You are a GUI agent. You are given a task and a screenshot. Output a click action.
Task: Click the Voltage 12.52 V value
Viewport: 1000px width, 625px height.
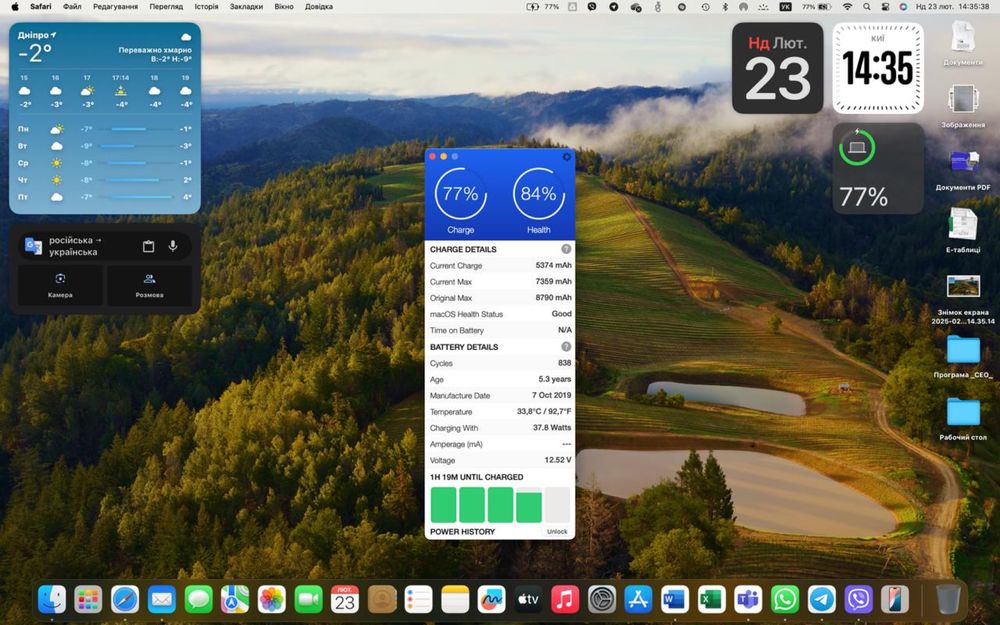pos(558,460)
